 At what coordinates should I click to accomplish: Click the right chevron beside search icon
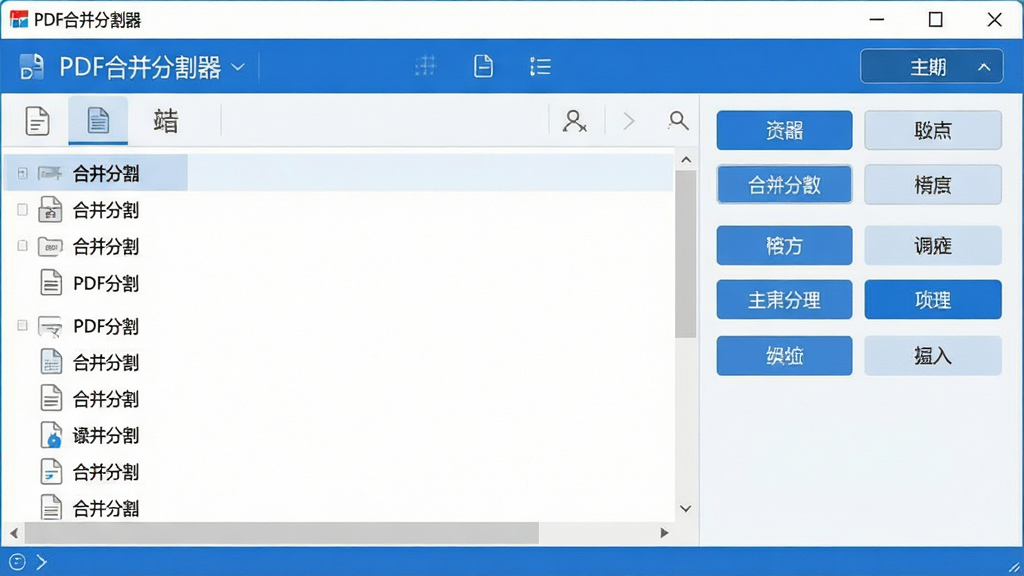tap(629, 121)
